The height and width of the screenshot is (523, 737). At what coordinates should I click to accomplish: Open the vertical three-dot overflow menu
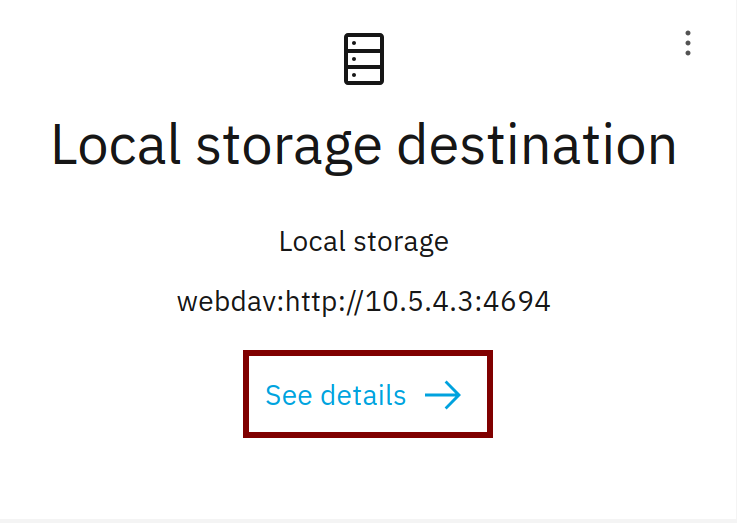point(688,43)
